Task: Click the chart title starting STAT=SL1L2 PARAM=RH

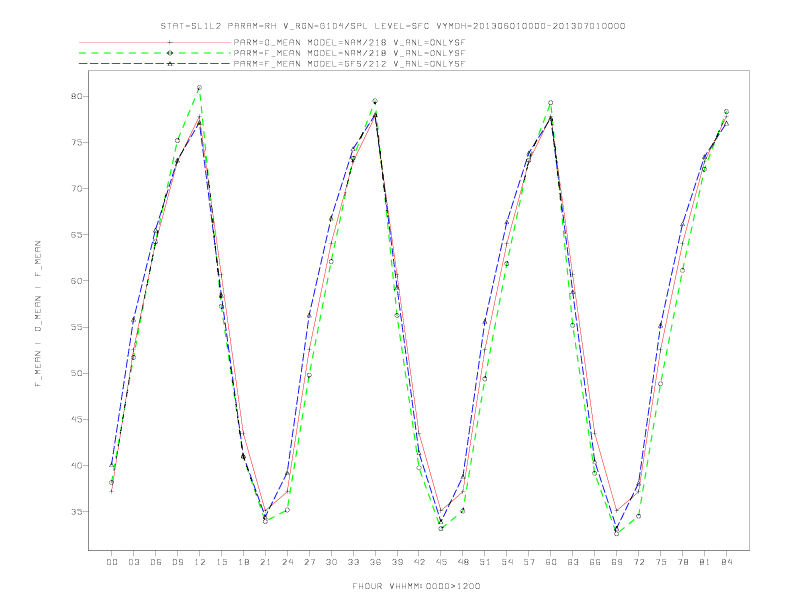Action: point(392,26)
